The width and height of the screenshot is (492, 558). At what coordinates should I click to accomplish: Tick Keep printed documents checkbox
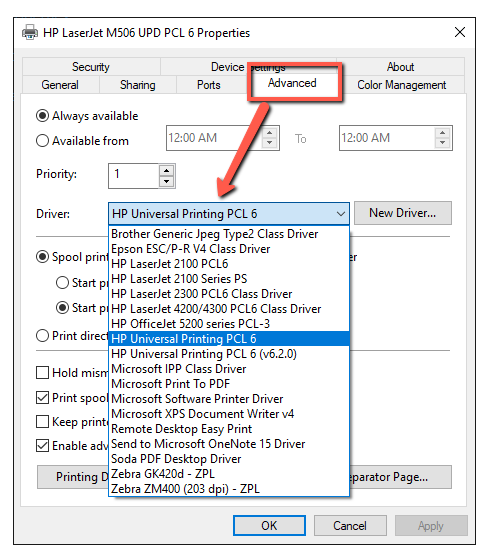pos(42,422)
